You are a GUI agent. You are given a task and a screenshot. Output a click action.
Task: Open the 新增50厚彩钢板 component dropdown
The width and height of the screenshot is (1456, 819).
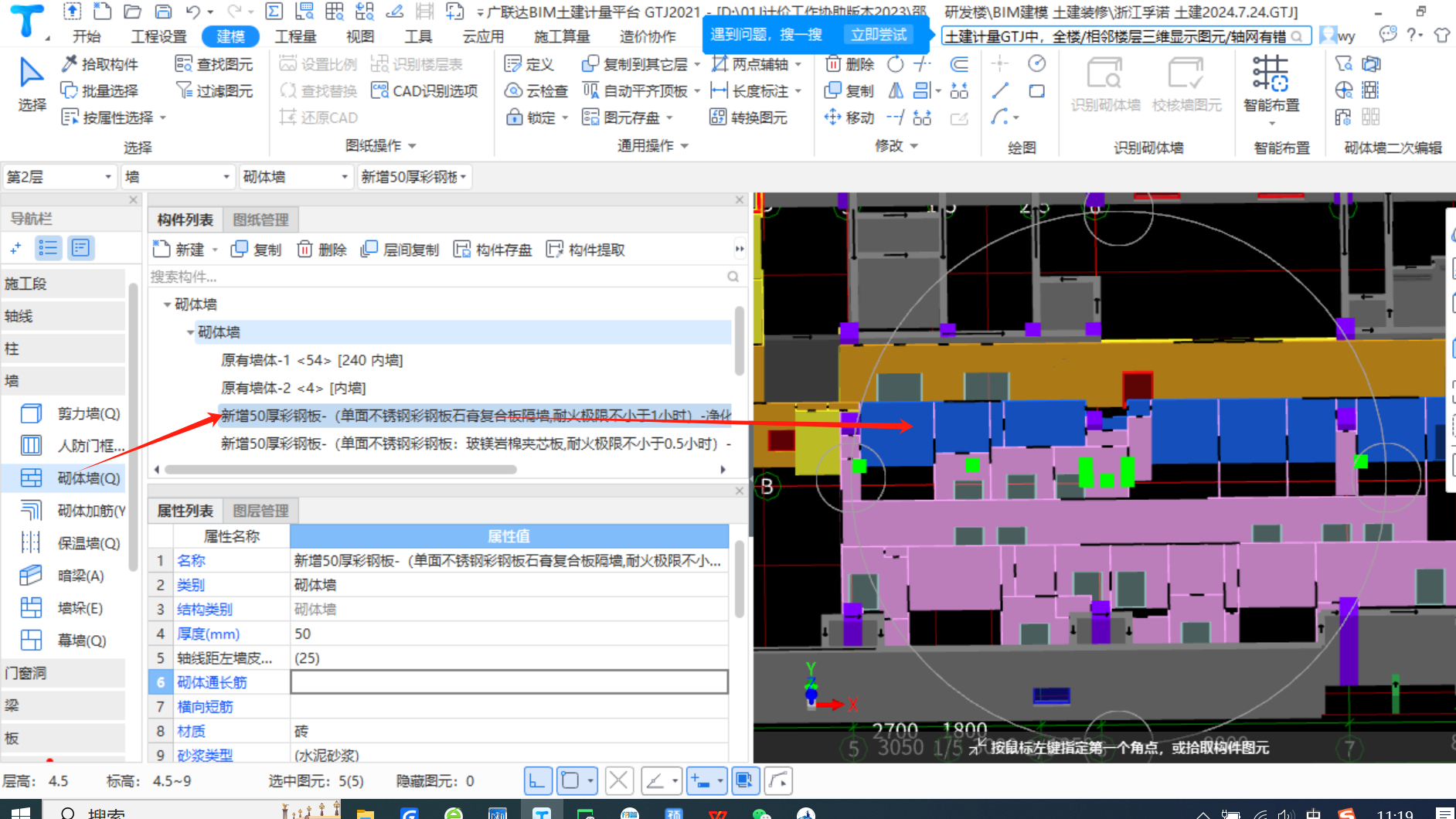pyautogui.click(x=414, y=177)
